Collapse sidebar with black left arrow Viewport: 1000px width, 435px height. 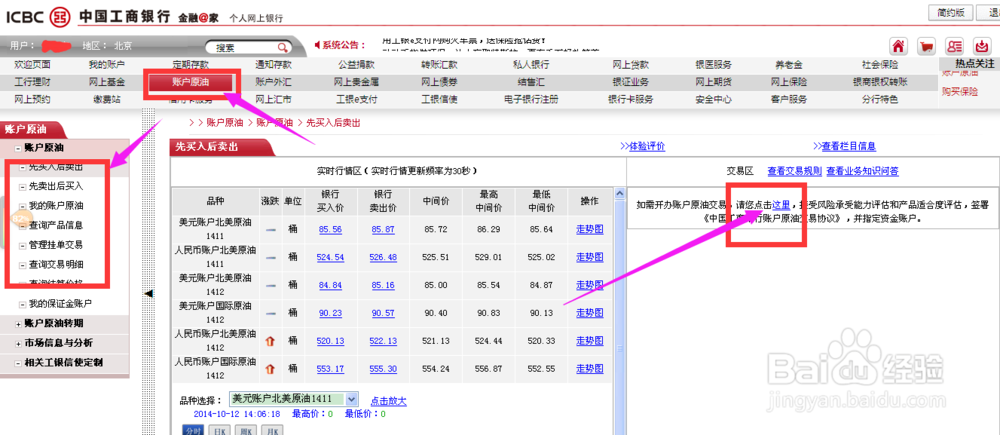pyautogui.click(x=149, y=293)
